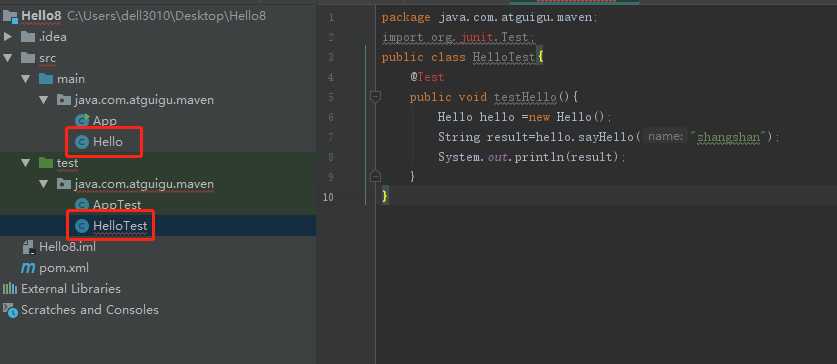The height and width of the screenshot is (364, 837).
Task: Click the Hello8 project module icon
Action: coord(10,17)
